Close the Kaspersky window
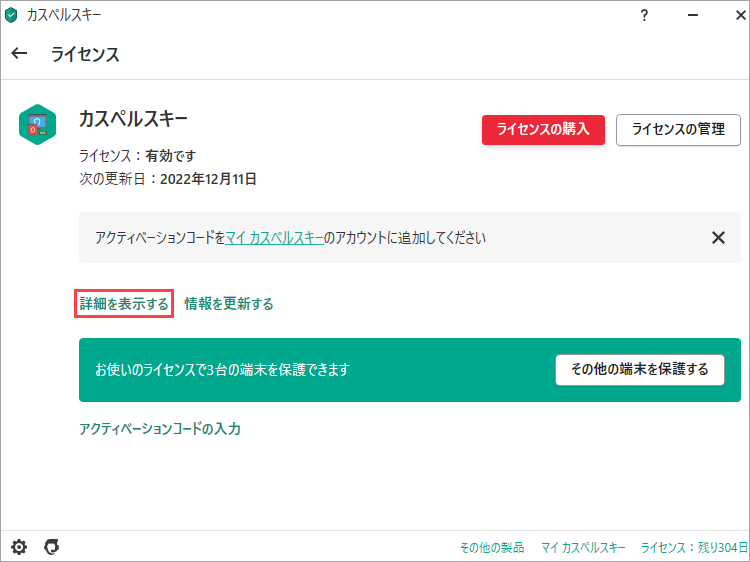This screenshot has width=750, height=562. tap(740, 15)
